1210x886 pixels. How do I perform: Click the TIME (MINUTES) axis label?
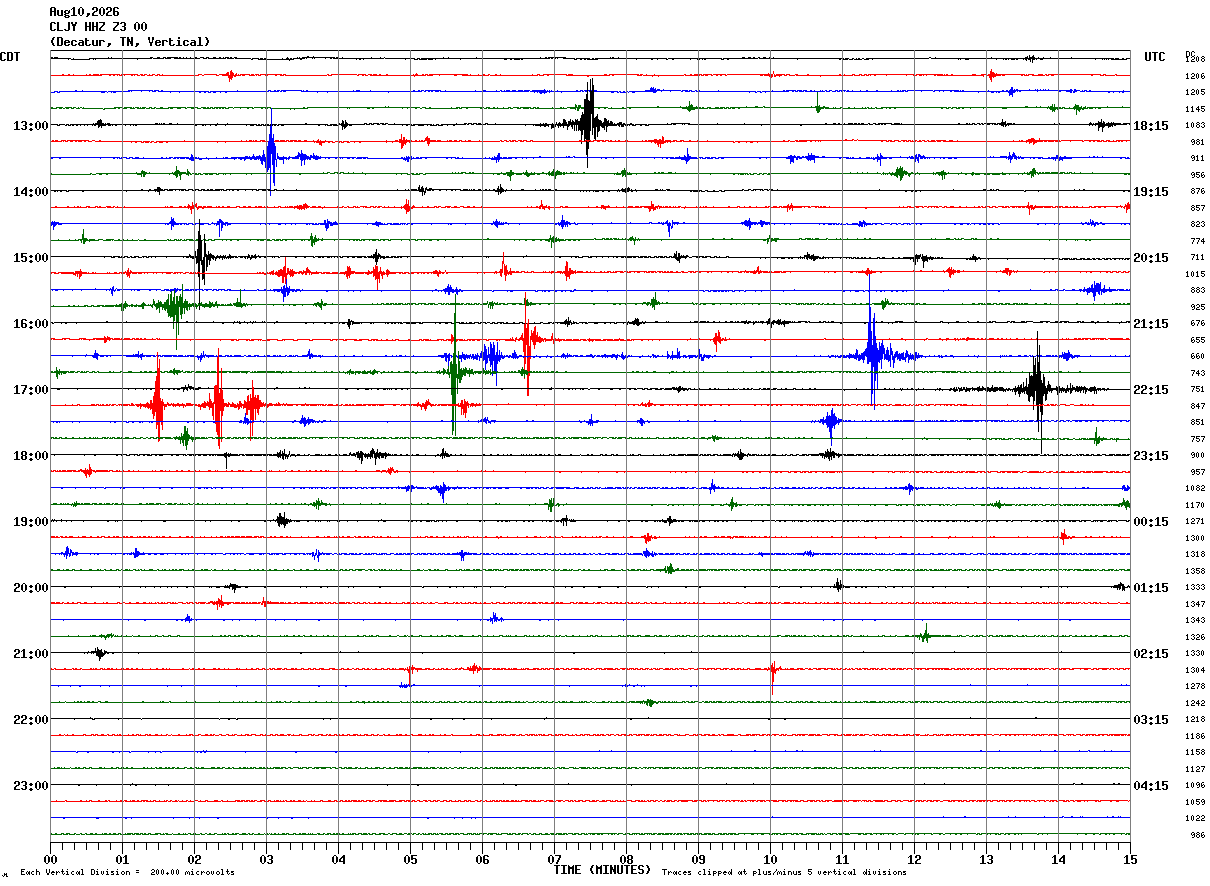(x=602, y=870)
